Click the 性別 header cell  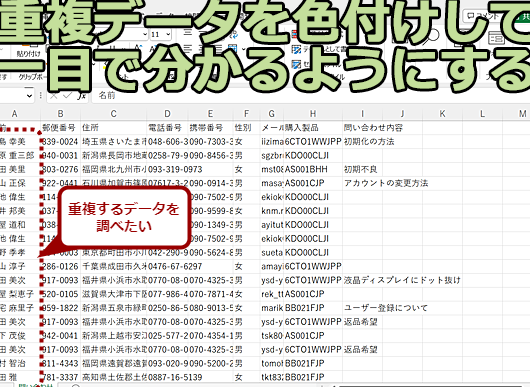point(246,128)
